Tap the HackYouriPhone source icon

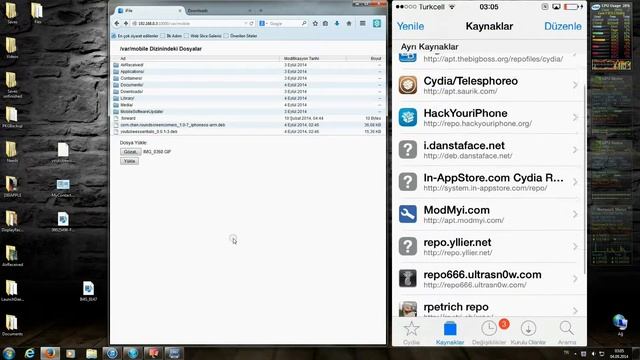(408, 117)
